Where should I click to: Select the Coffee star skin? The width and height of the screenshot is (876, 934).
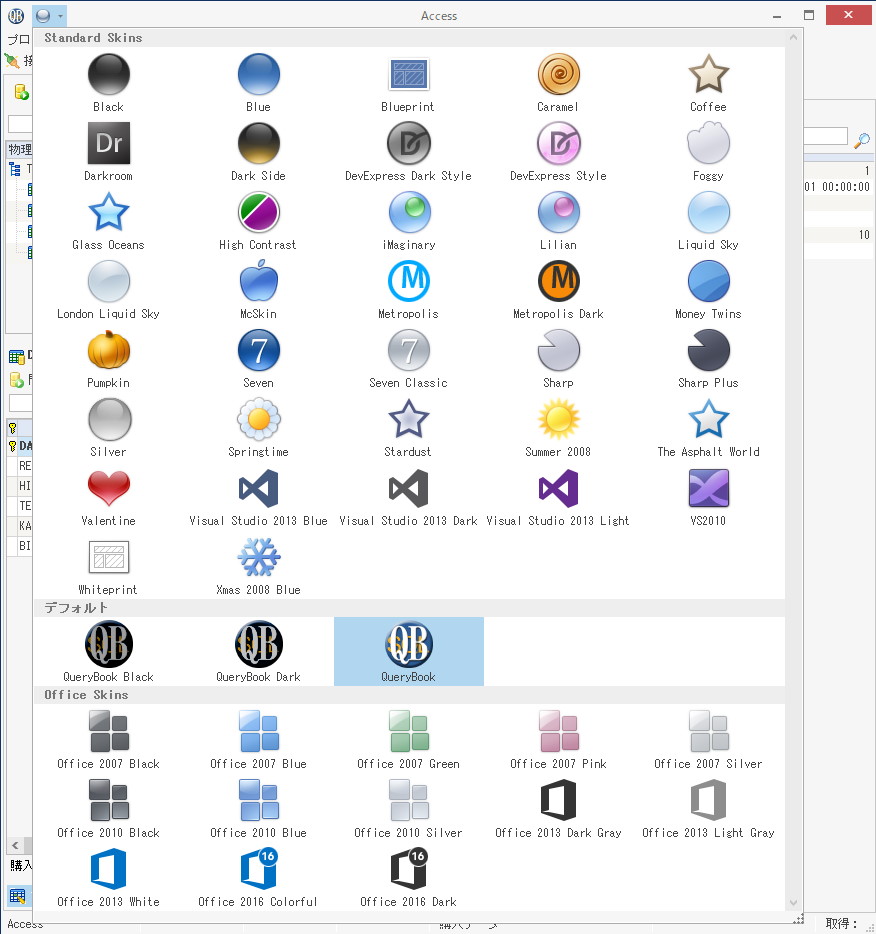[709, 83]
